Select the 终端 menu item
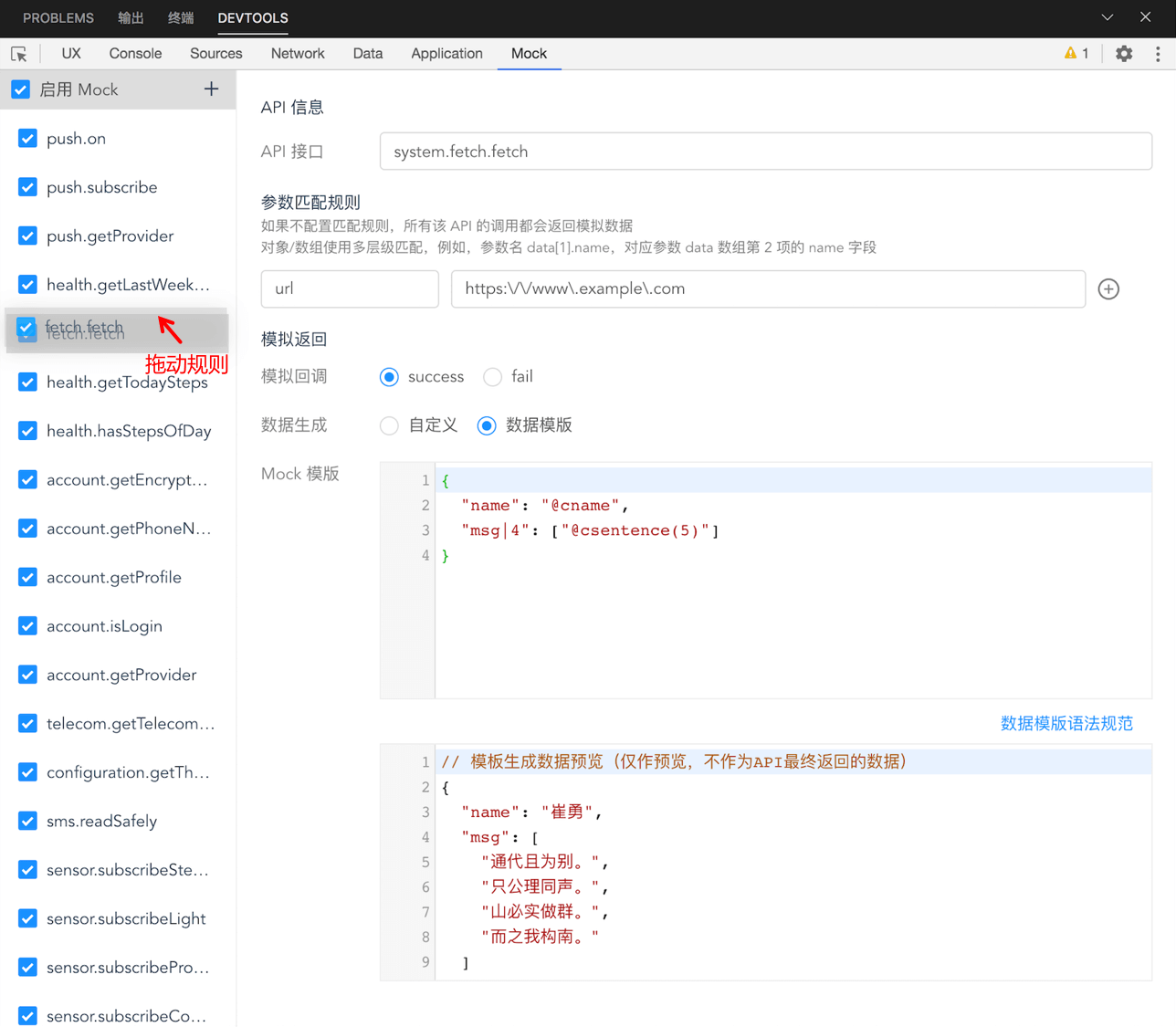The image size is (1176, 1027). click(x=180, y=17)
